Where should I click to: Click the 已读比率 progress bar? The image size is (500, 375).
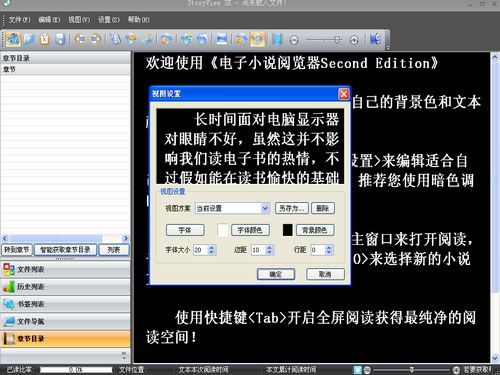click(x=76, y=370)
